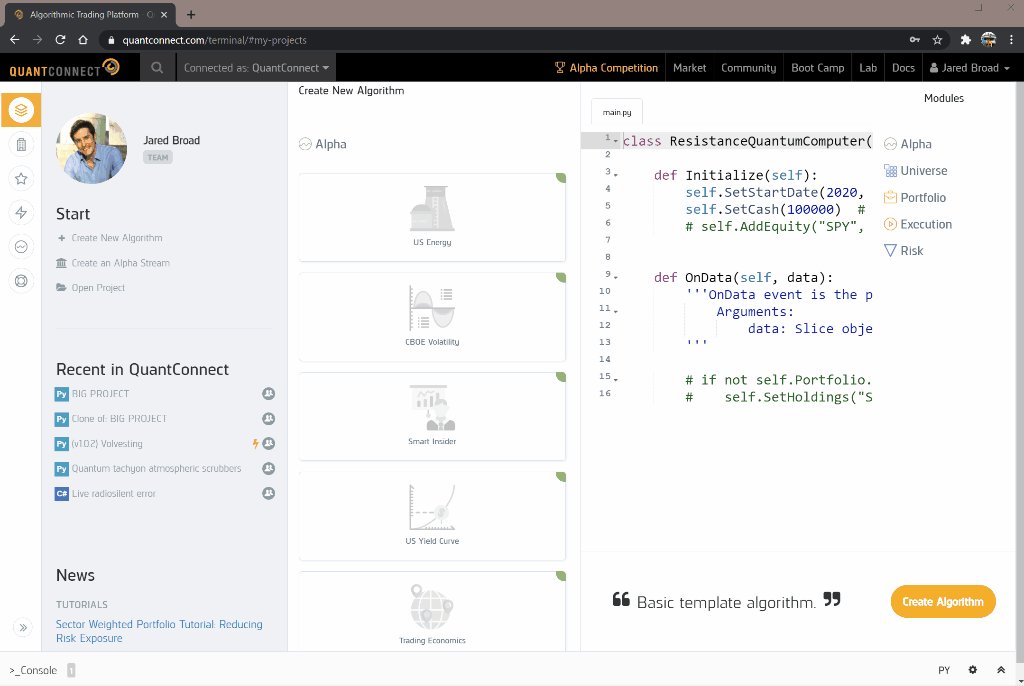Collapse code fold at line 11
1024x686 pixels.
pos(616,312)
